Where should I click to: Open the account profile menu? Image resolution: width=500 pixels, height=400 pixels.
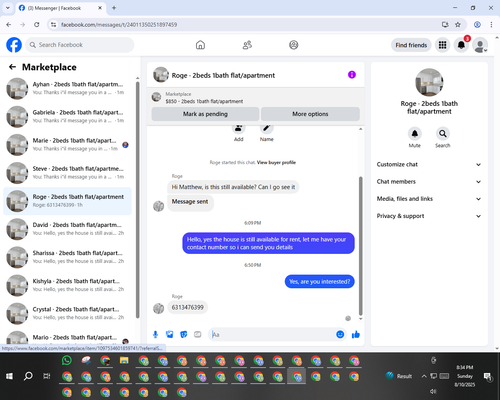coord(480,45)
